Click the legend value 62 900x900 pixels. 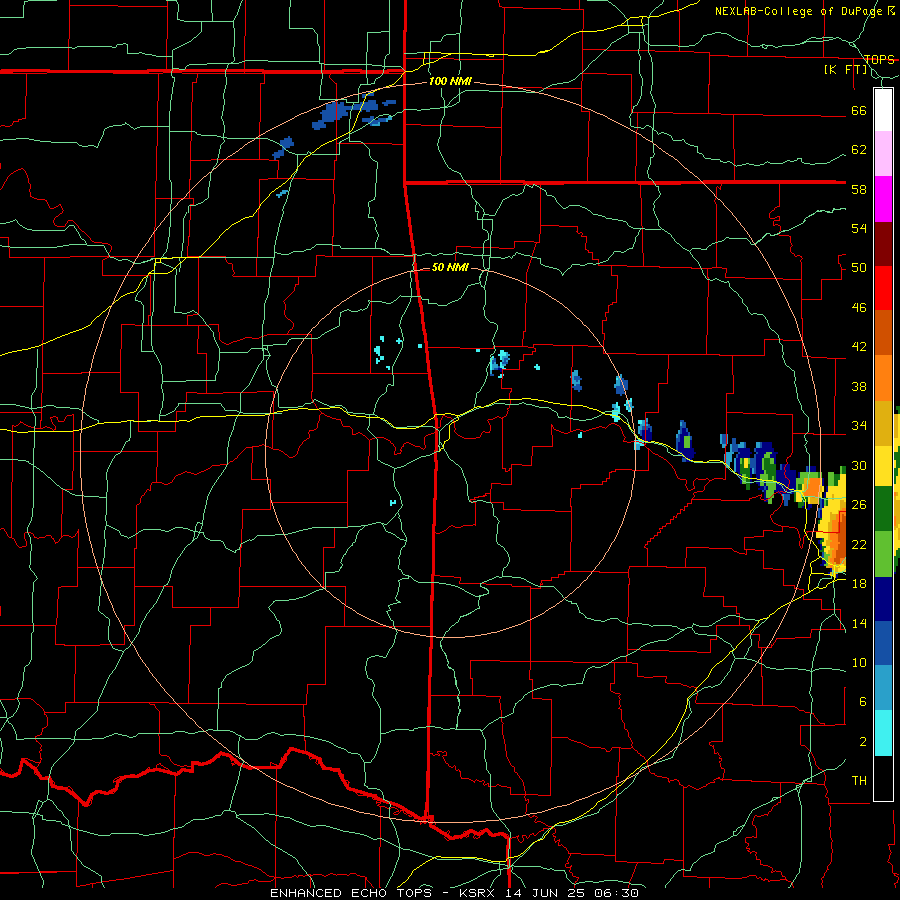tap(859, 150)
